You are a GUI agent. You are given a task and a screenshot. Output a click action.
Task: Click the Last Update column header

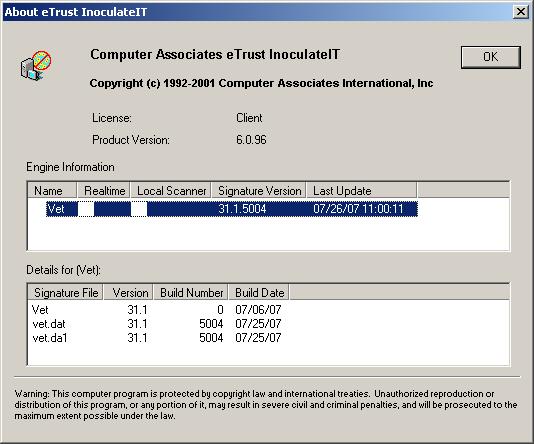[362, 190]
